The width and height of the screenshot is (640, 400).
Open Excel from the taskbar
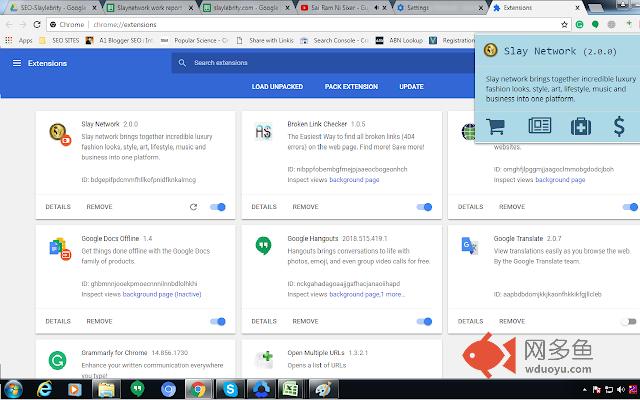[x=290, y=389]
